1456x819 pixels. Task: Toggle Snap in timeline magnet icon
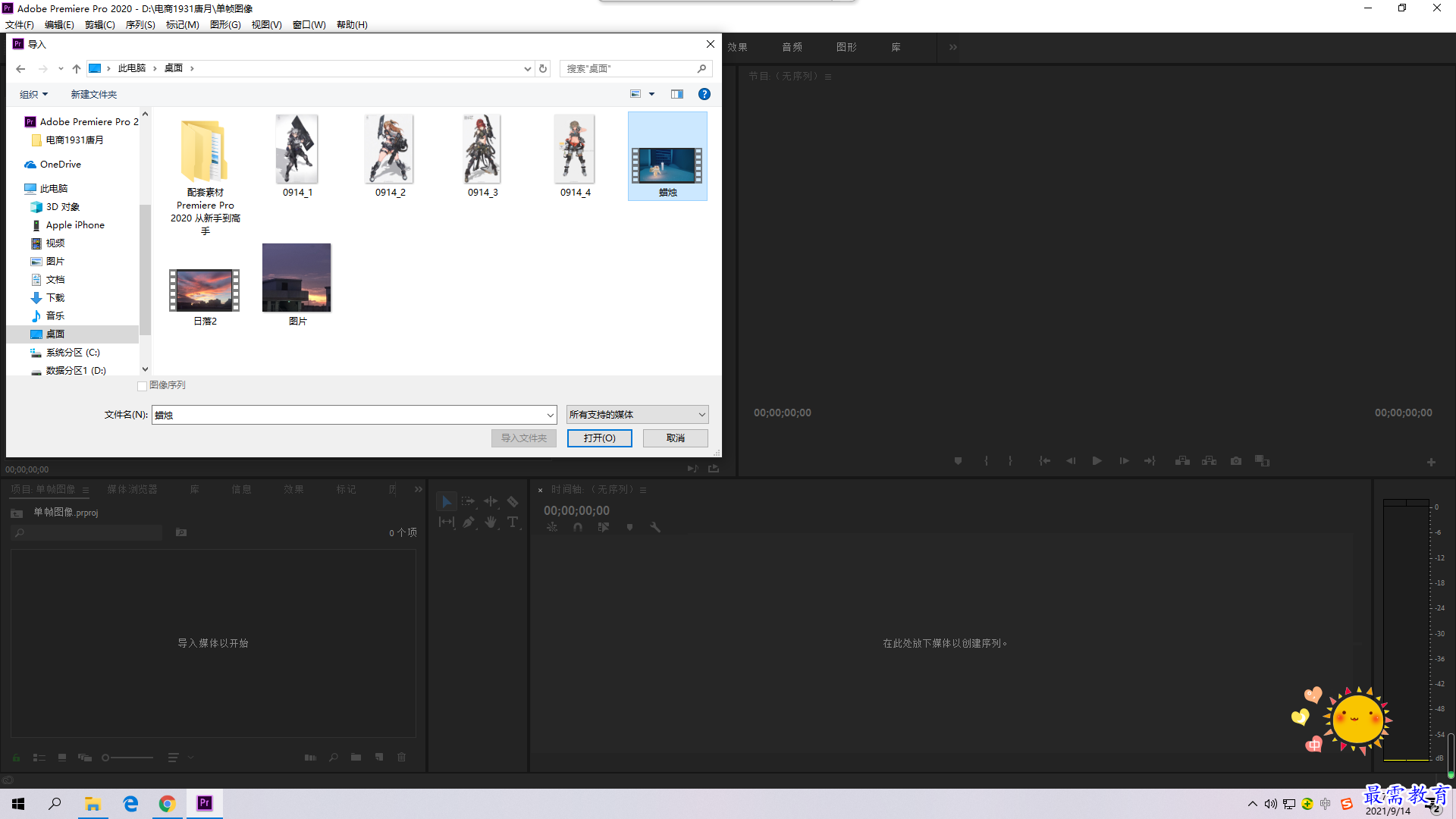(578, 527)
